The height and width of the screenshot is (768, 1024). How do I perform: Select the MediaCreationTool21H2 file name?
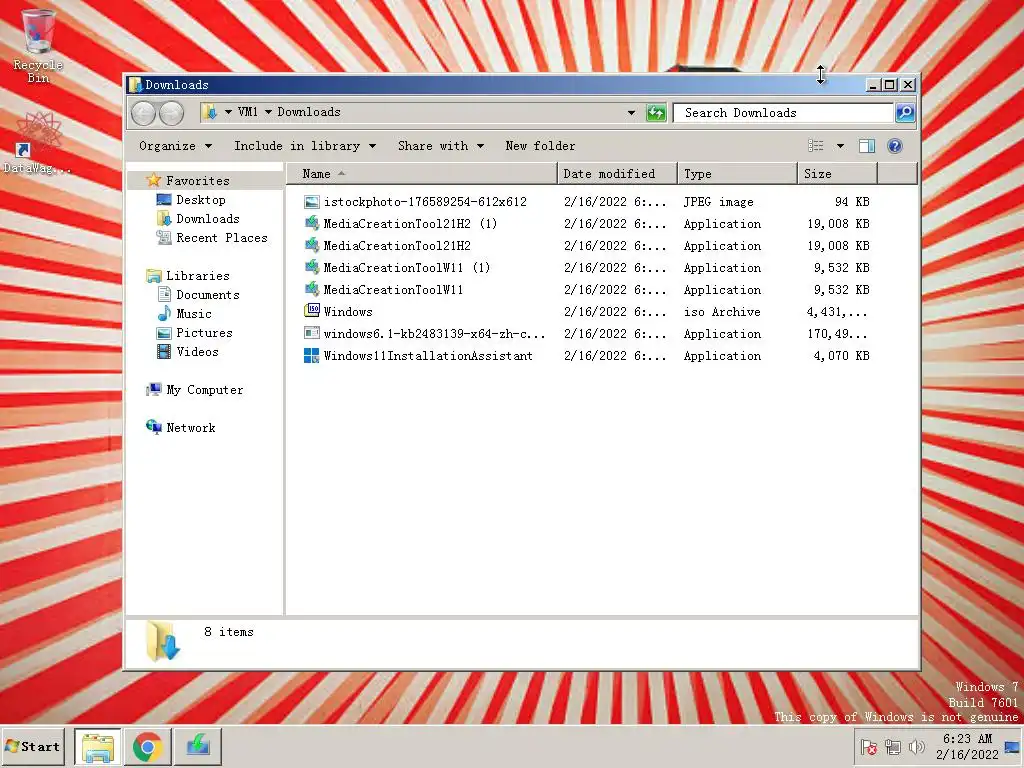tap(397, 246)
